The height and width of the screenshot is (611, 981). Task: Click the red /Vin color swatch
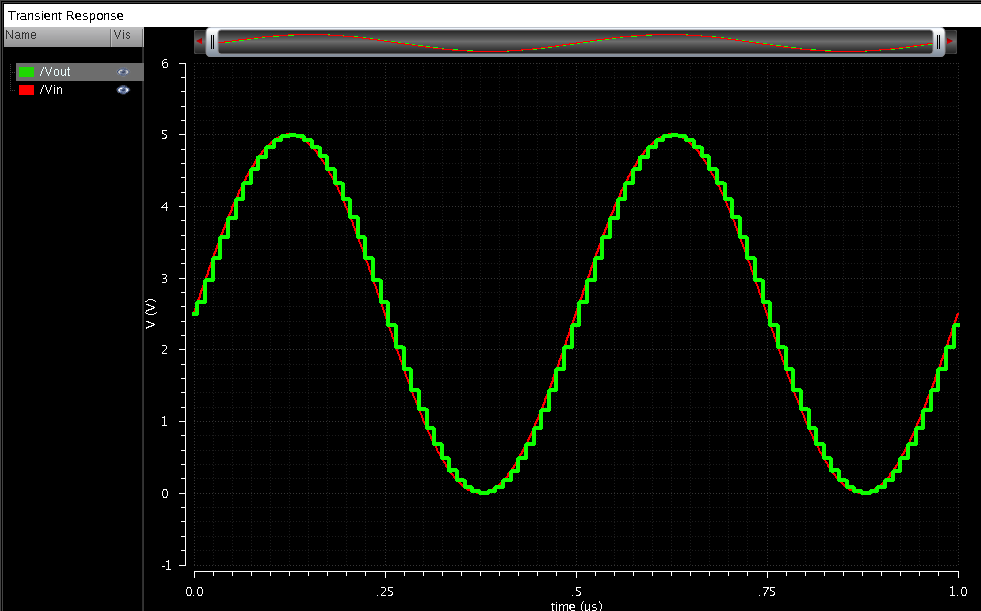pyautogui.click(x=27, y=90)
